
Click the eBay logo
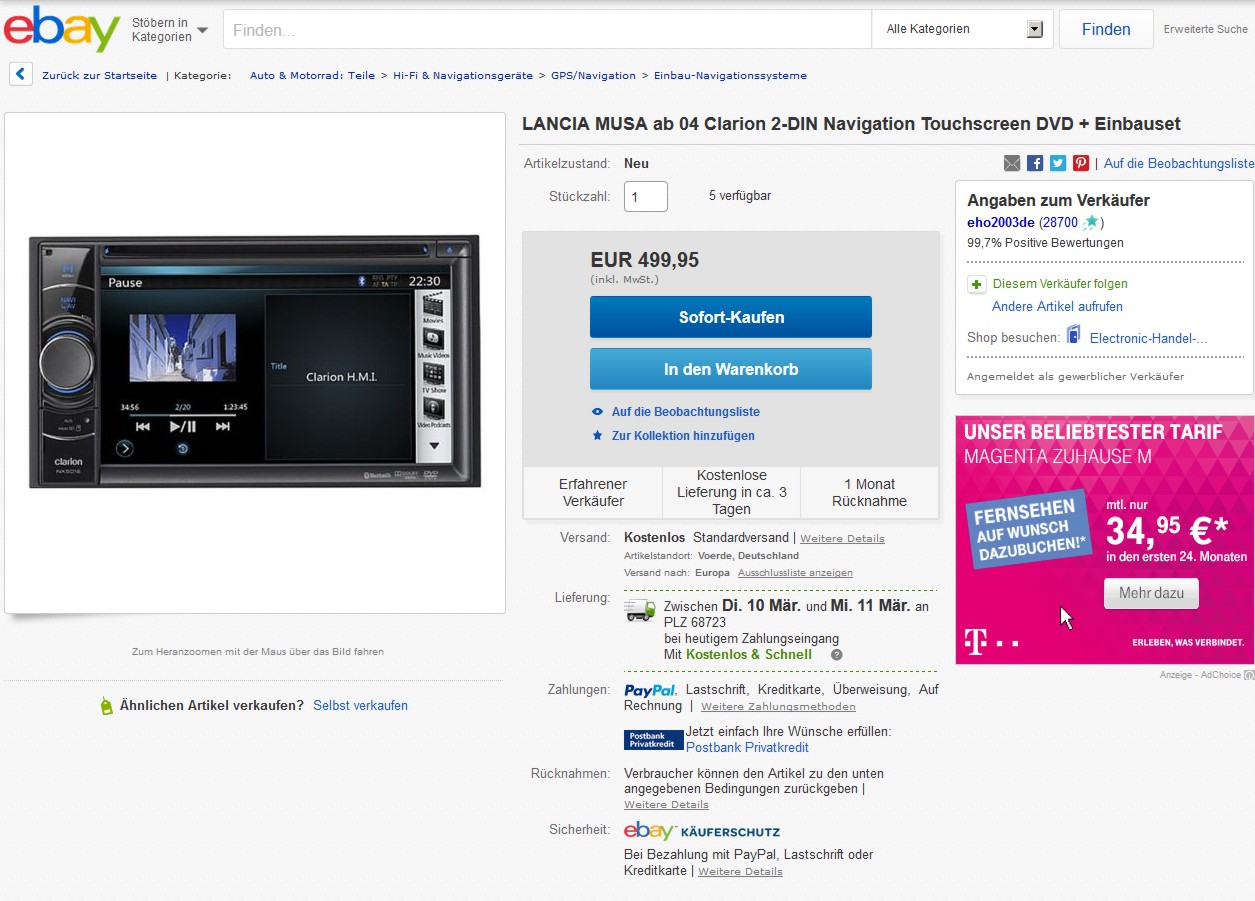point(62,29)
